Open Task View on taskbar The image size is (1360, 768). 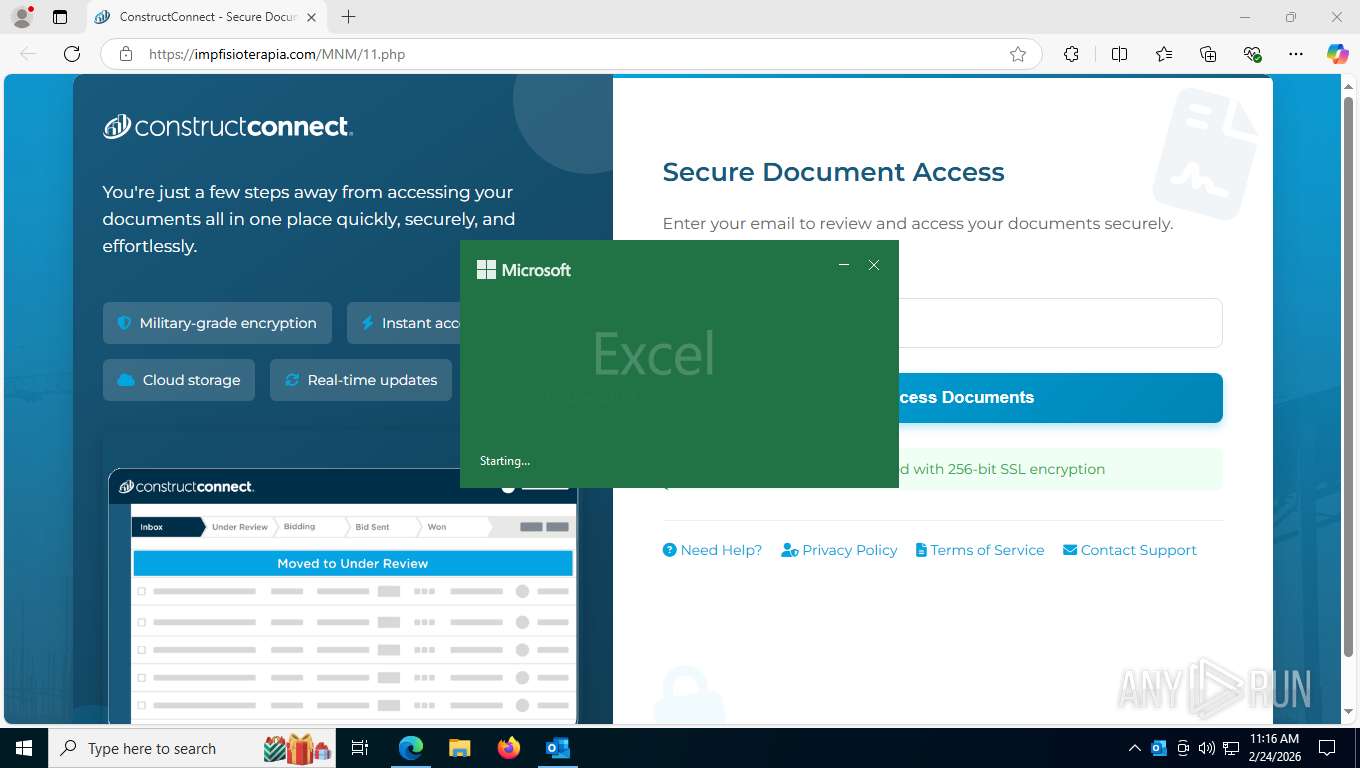pos(360,748)
